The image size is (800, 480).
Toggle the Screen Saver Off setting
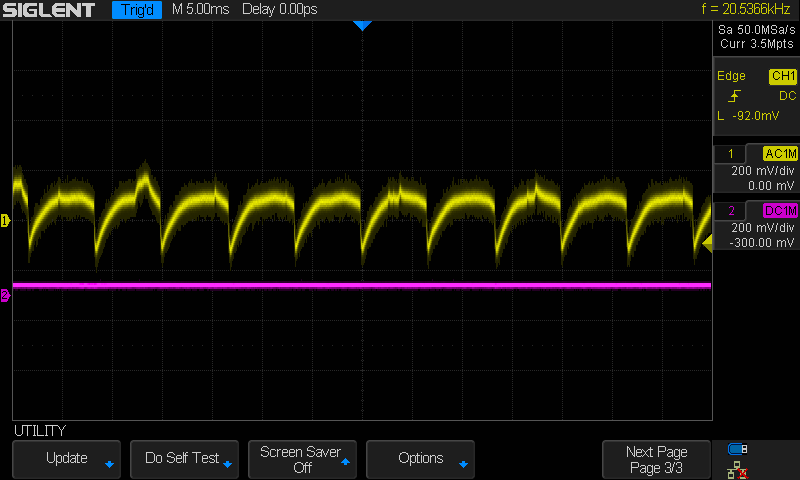click(302, 459)
